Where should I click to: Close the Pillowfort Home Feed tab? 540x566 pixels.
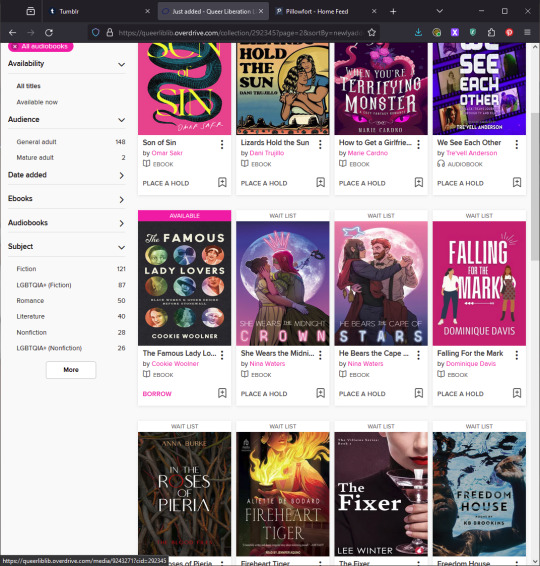374,12
